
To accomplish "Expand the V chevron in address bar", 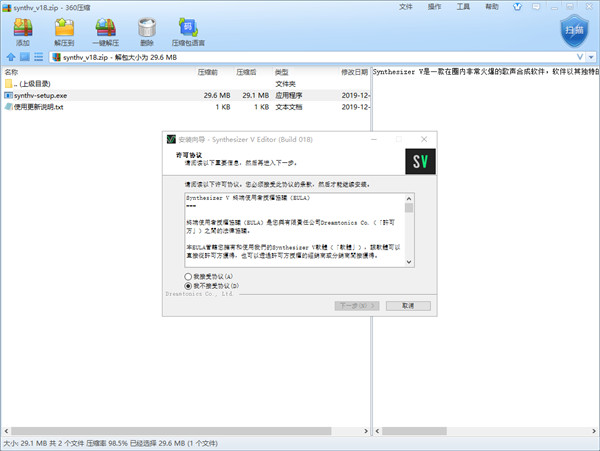I will pyautogui.click(x=580, y=57).
